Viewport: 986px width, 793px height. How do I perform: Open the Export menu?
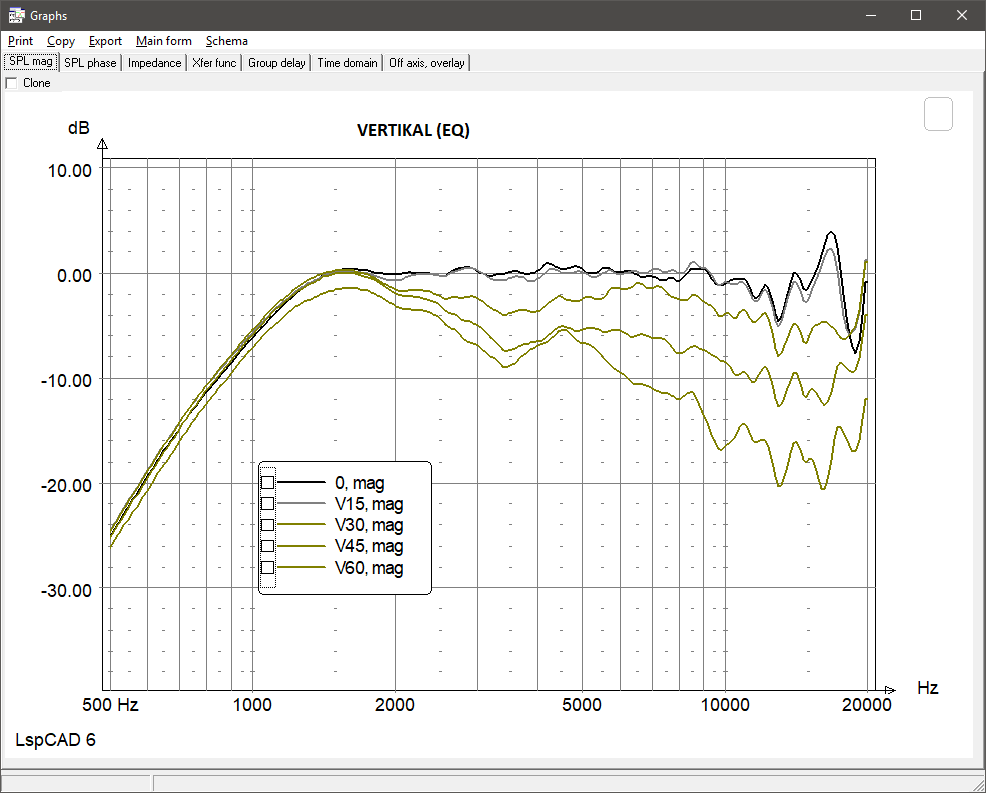[105, 41]
